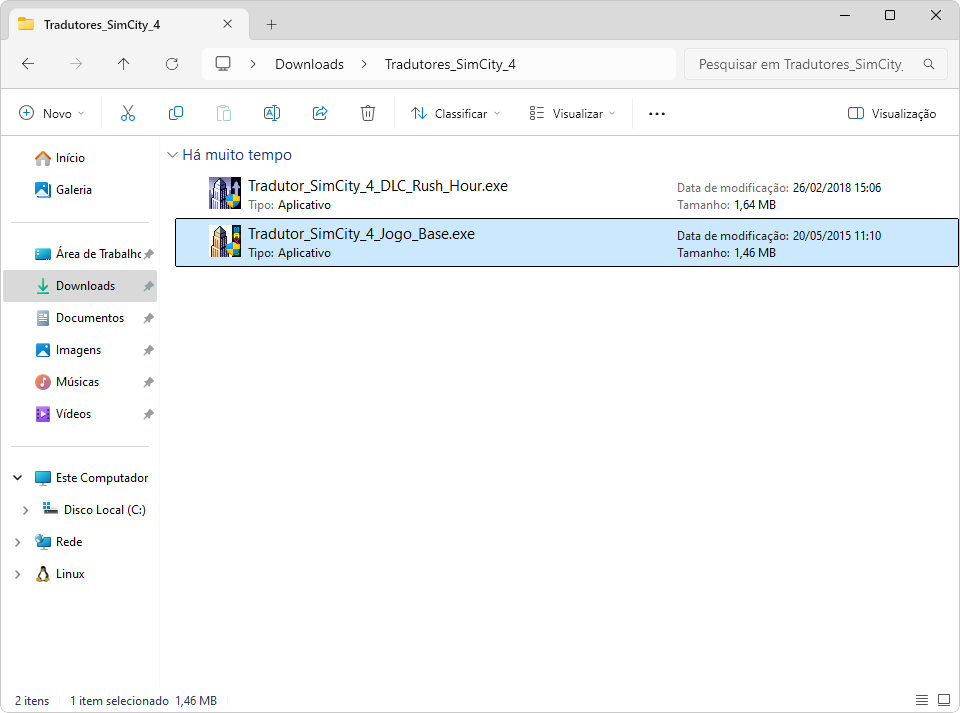The image size is (960, 713).
Task: Click pin icon next to Área de Trabalho
Action: click(x=148, y=253)
